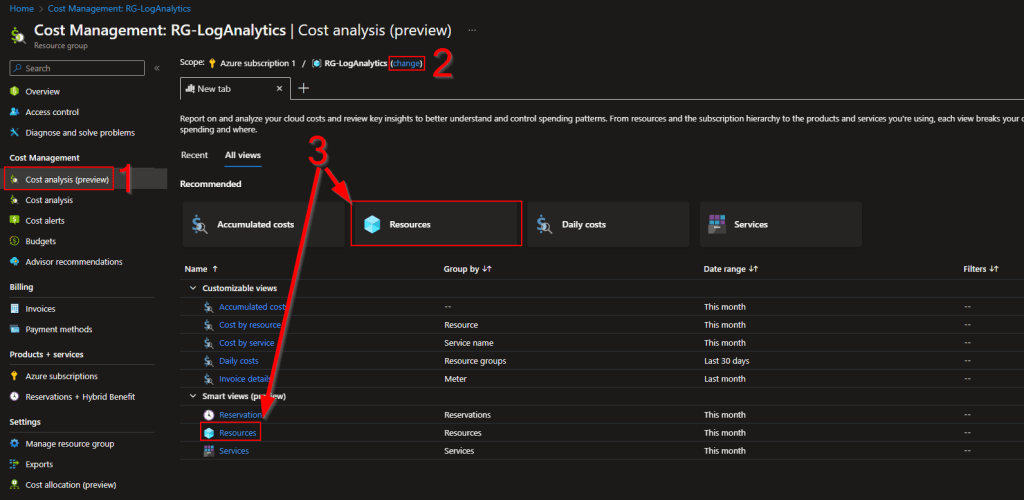Click the change scope link

[x=407, y=63]
